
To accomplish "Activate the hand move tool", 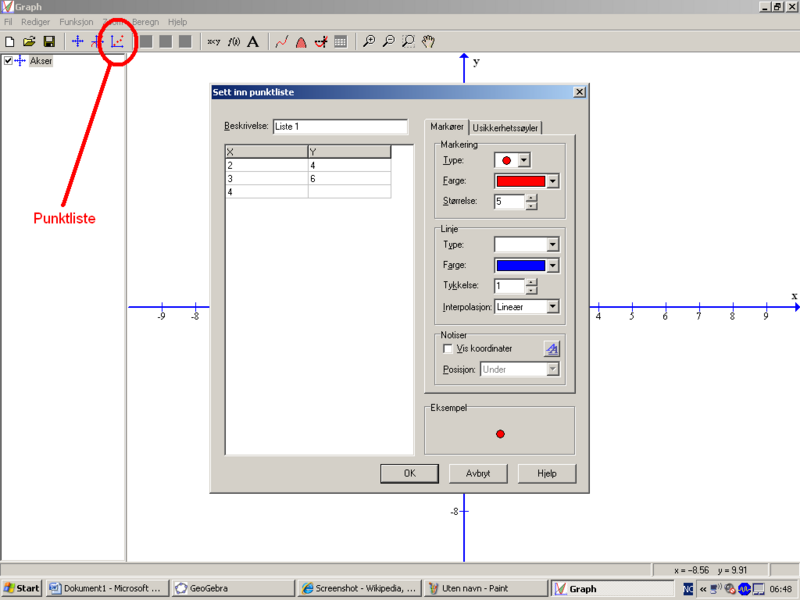I will (428, 42).
